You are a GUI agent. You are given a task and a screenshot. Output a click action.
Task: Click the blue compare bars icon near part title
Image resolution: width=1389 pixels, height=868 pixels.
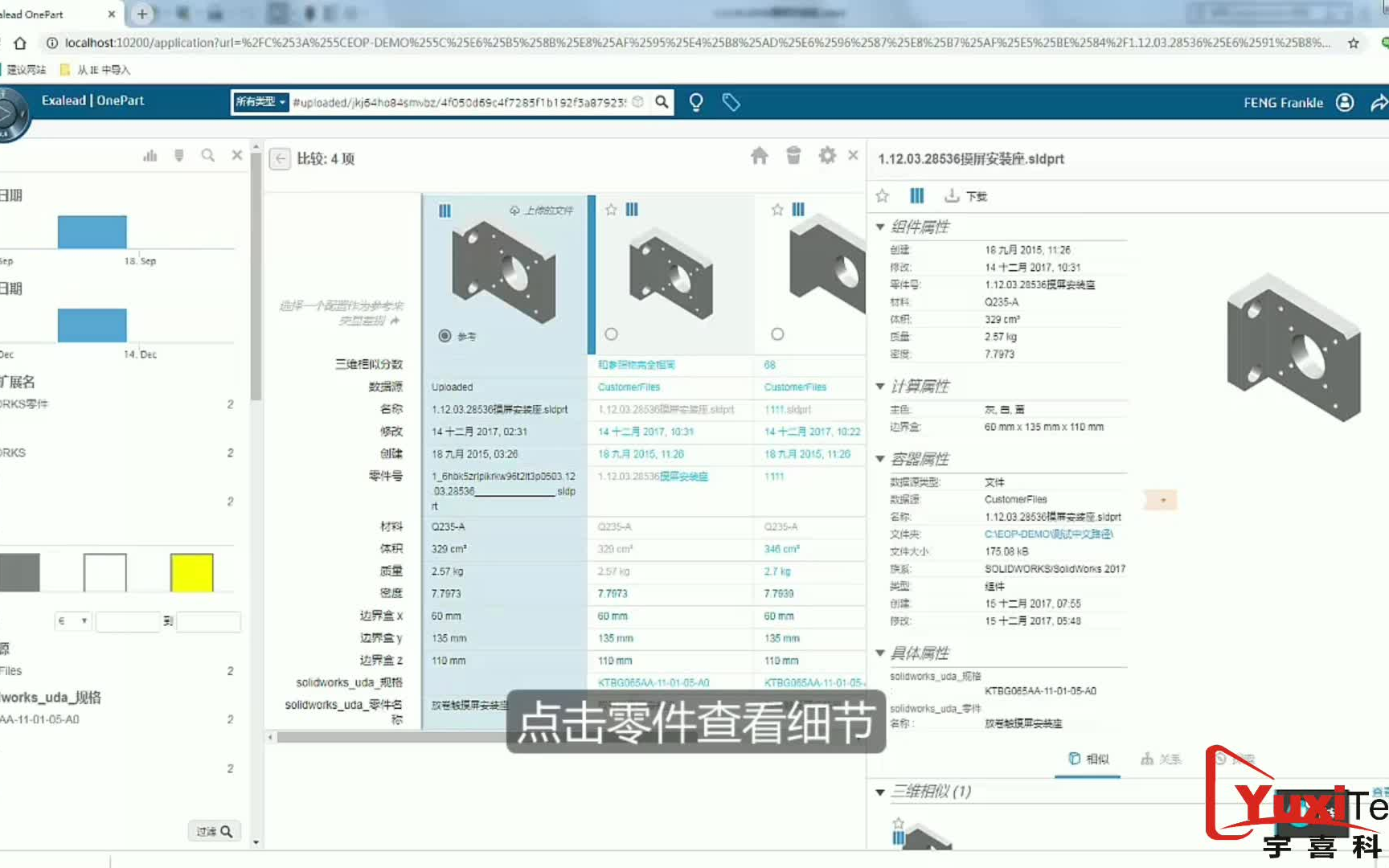[916, 195]
